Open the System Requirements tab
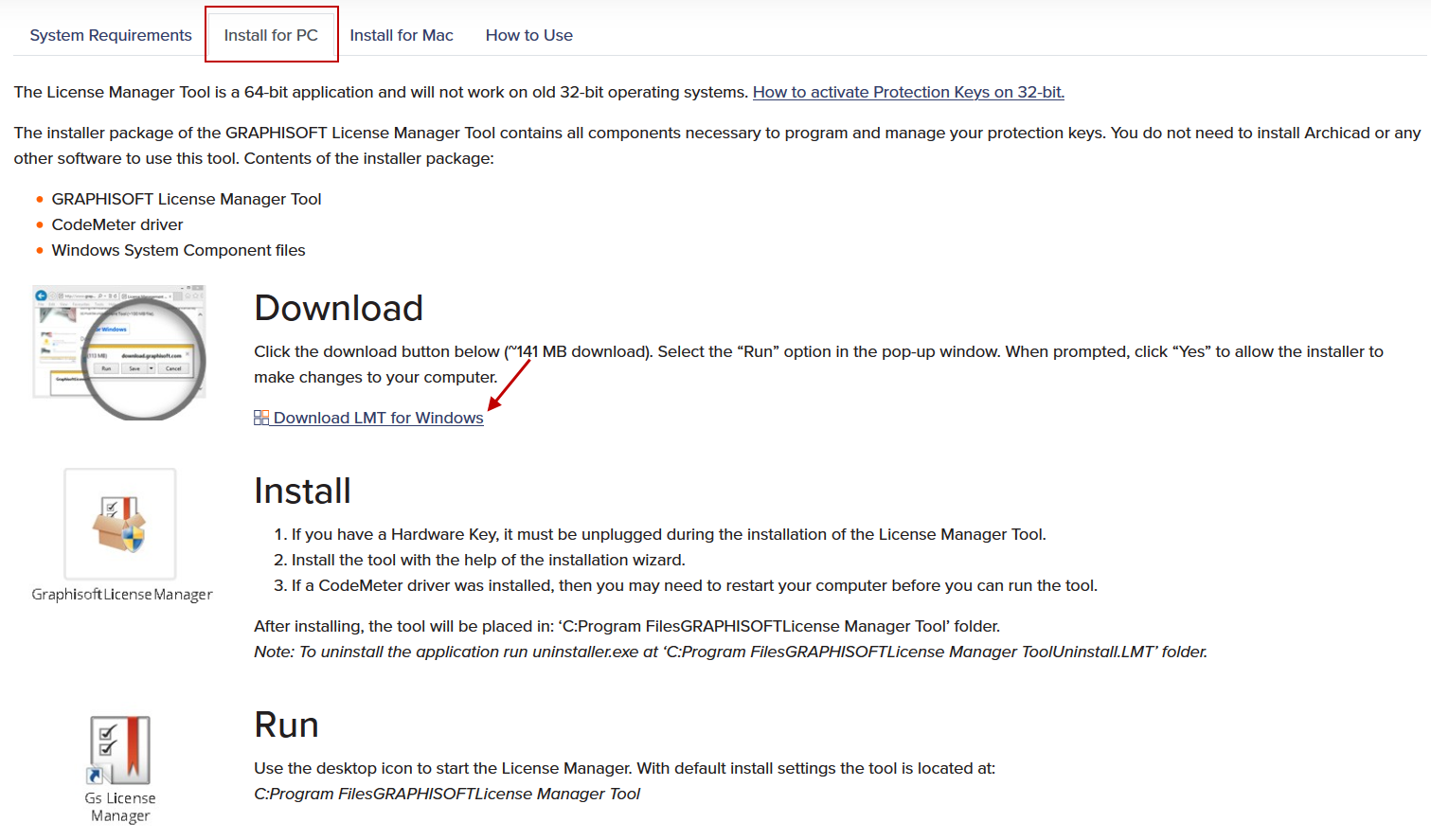The image size is (1431, 840). (111, 35)
